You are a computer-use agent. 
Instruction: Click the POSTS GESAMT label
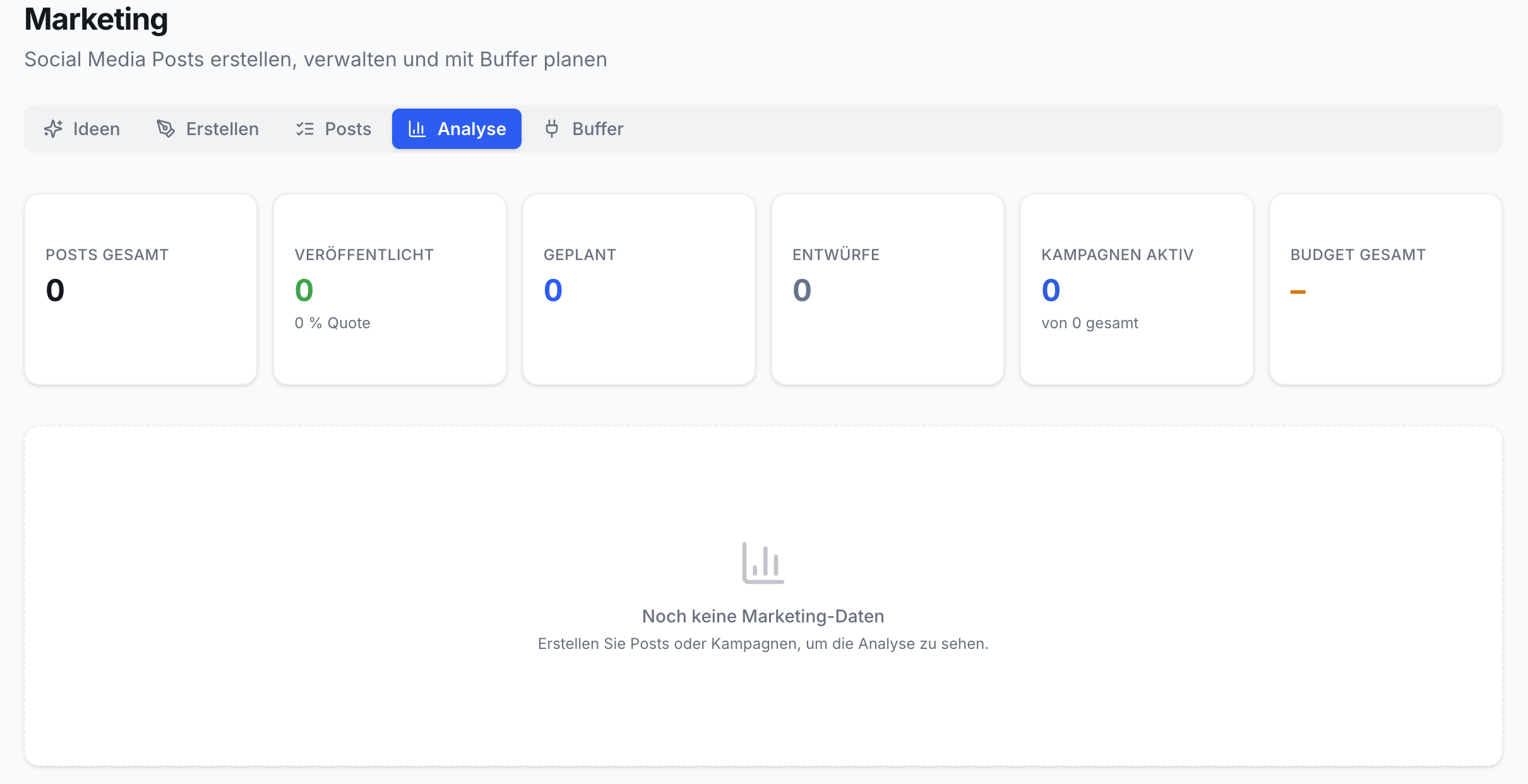pos(107,255)
